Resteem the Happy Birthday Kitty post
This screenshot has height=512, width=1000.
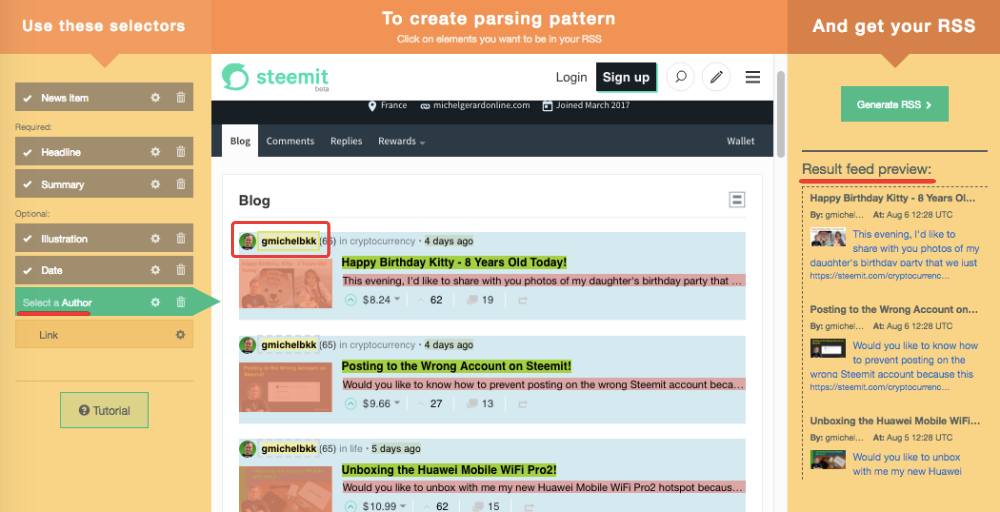coord(523,300)
